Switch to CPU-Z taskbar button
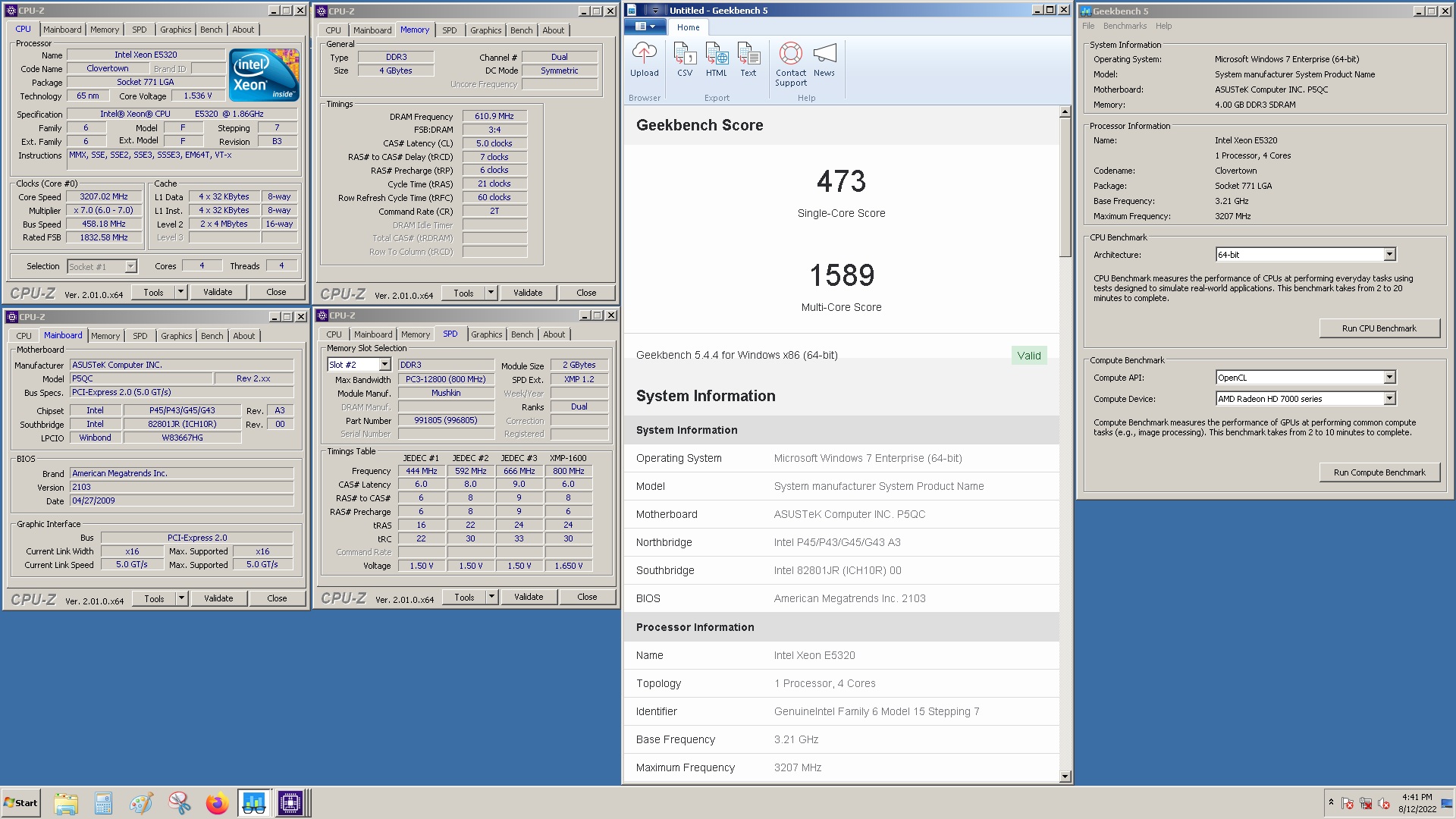The image size is (1456, 819). tap(290, 803)
